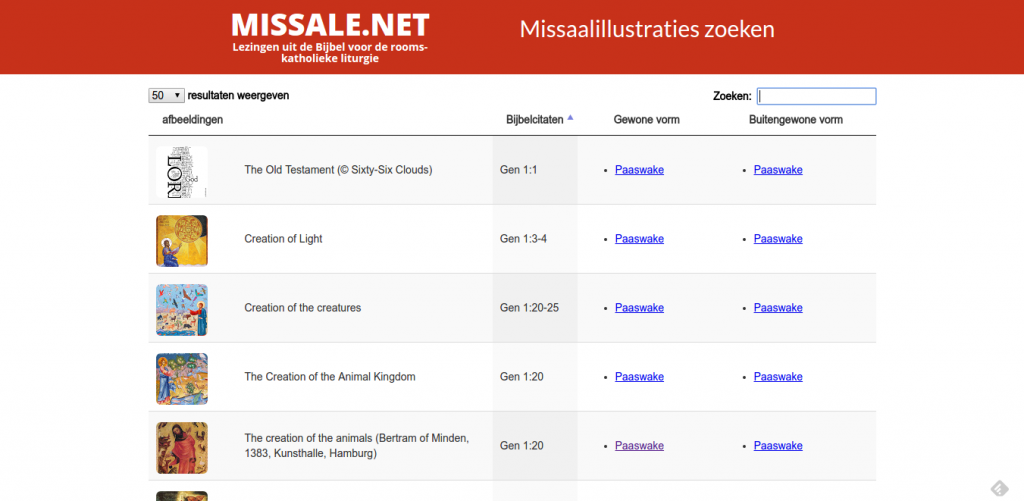This screenshot has height=501, width=1024.
Task: Sort by the Gewone vorm column header
Action: (x=647, y=120)
